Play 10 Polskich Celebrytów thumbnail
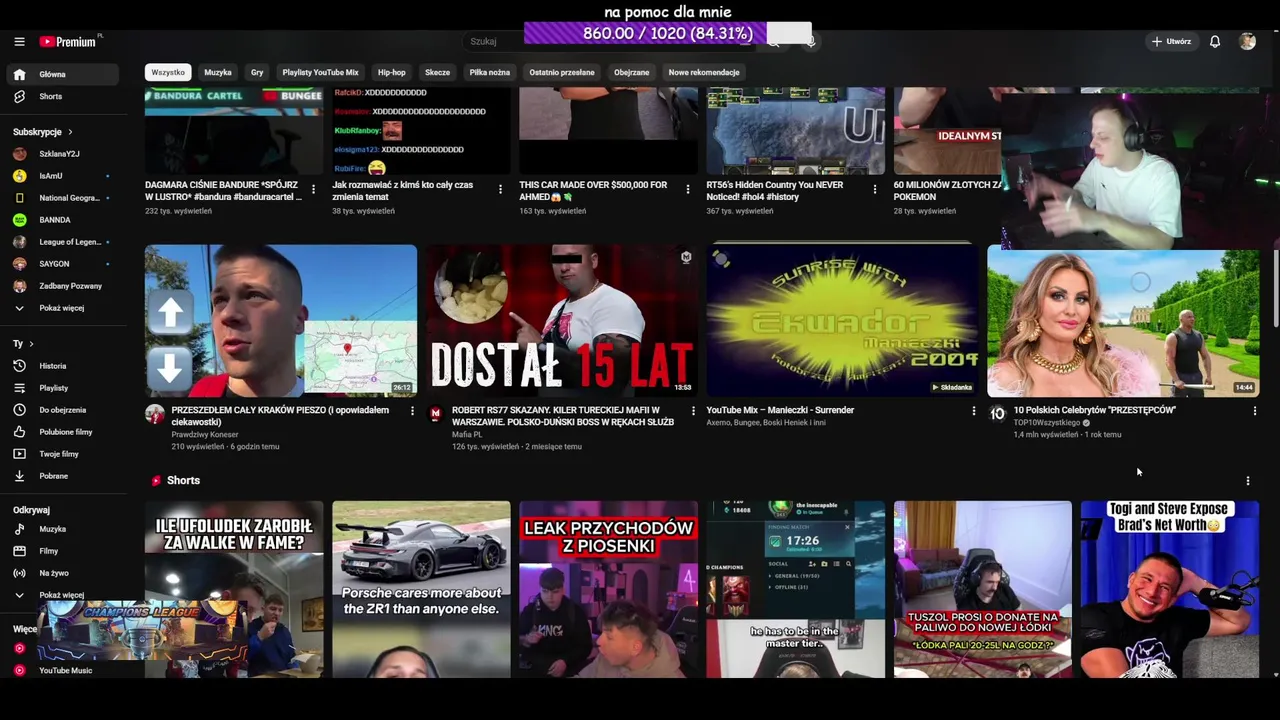This screenshot has width=1280, height=720. (1124, 323)
